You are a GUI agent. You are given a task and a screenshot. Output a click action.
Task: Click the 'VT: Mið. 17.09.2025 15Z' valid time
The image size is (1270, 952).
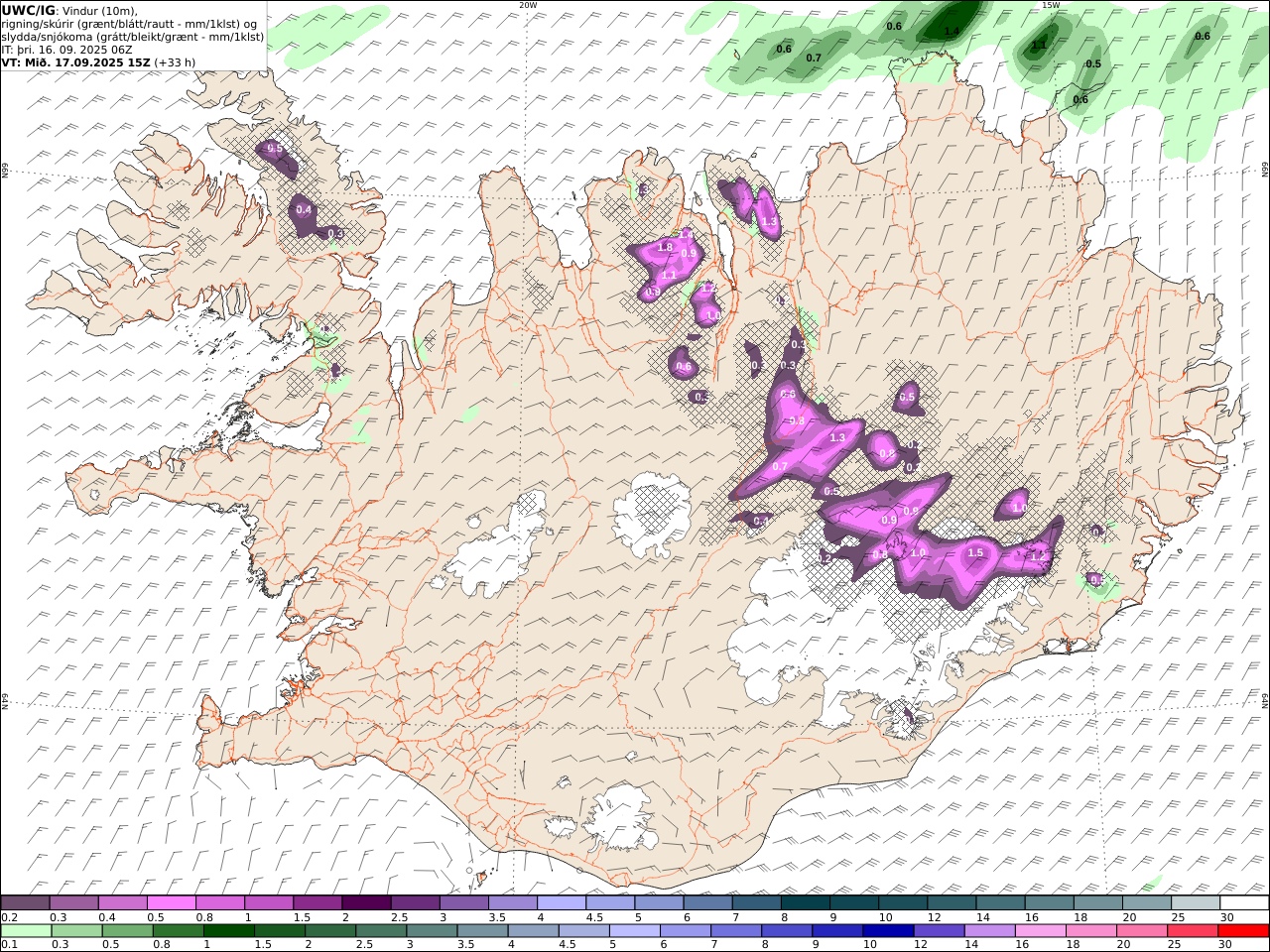pos(75,62)
